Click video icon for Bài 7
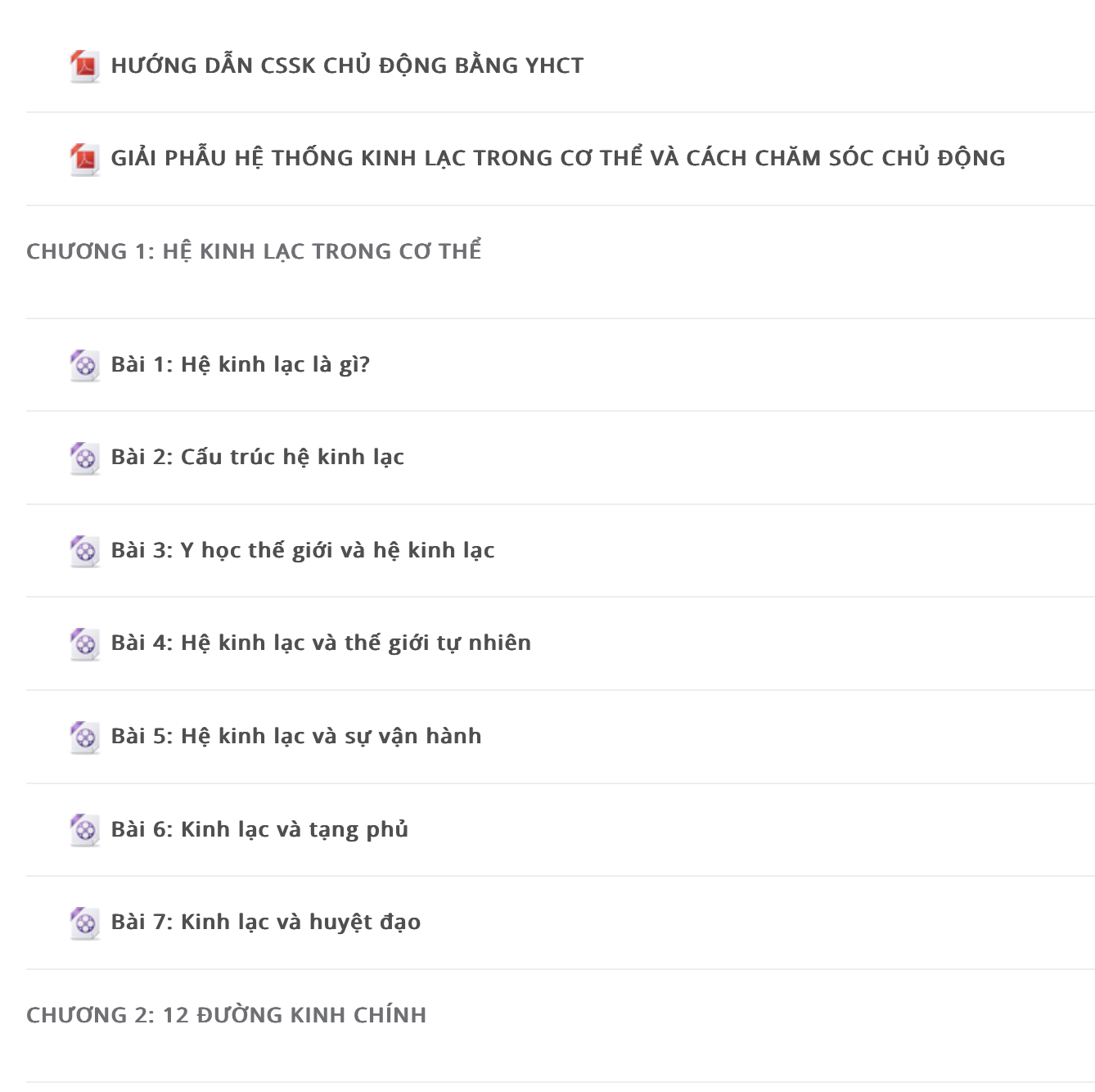Image resolution: width=1095 pixels, height=1092 pixels. click(85, 923)
